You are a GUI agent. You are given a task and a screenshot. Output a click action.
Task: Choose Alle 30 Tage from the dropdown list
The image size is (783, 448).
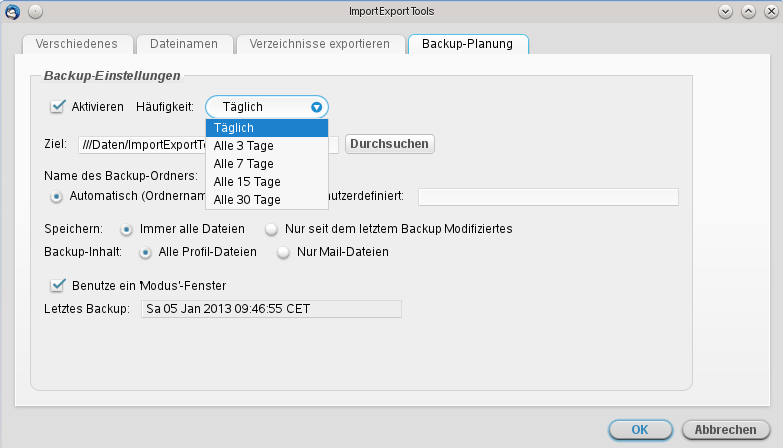246,200
